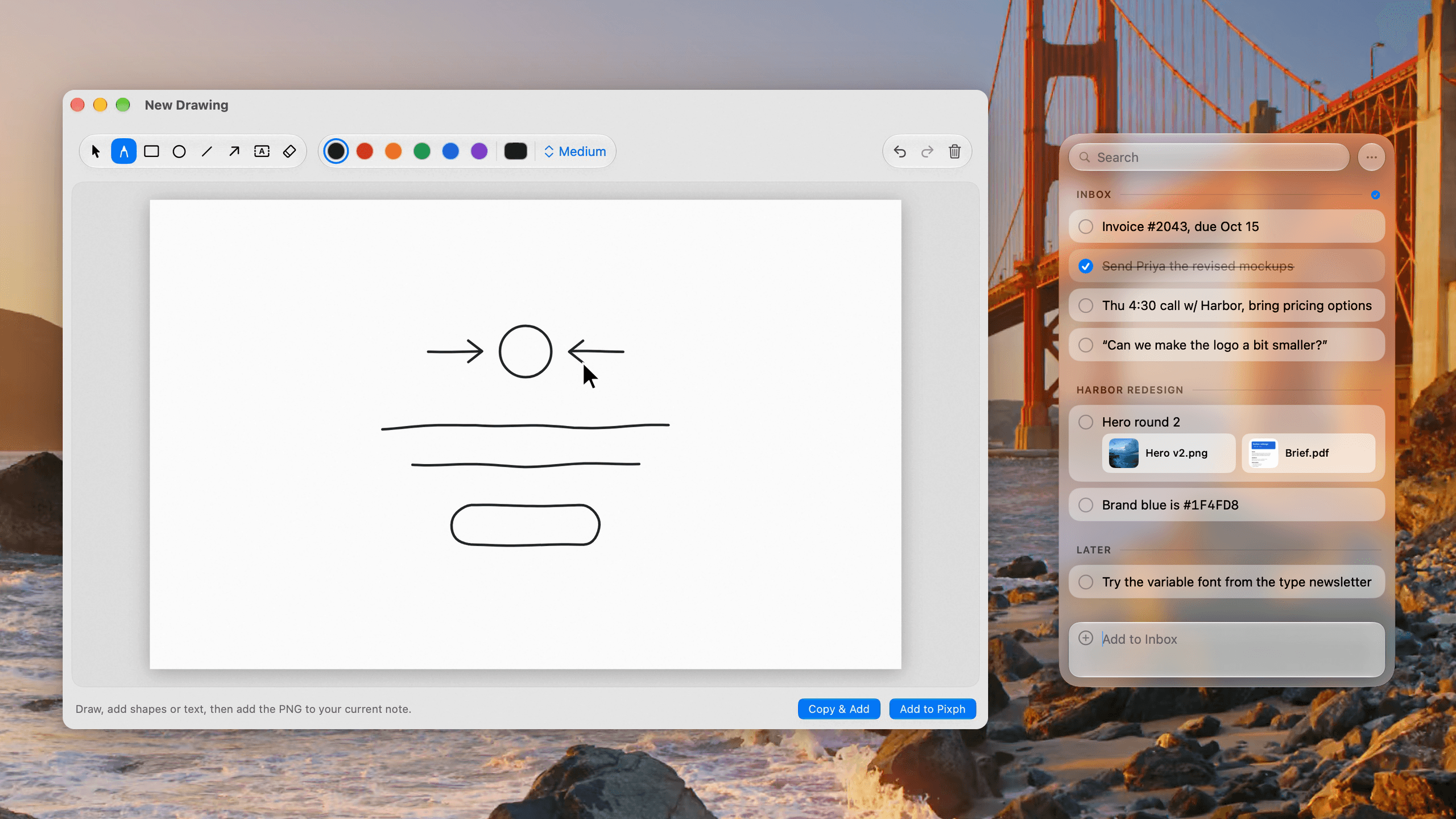Open the more options ellipsis button
The height and width of the screenshot is (819, 1456).
1371,158
